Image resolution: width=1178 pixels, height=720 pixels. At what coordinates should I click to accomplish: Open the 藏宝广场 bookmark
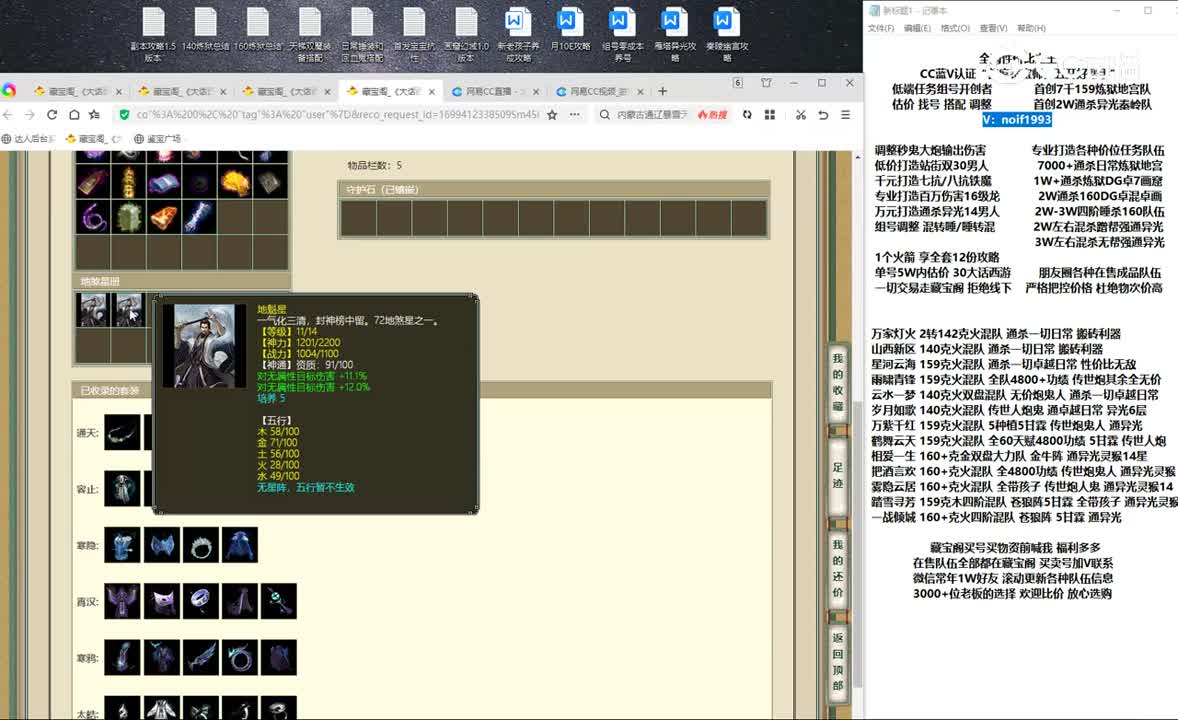158,139
